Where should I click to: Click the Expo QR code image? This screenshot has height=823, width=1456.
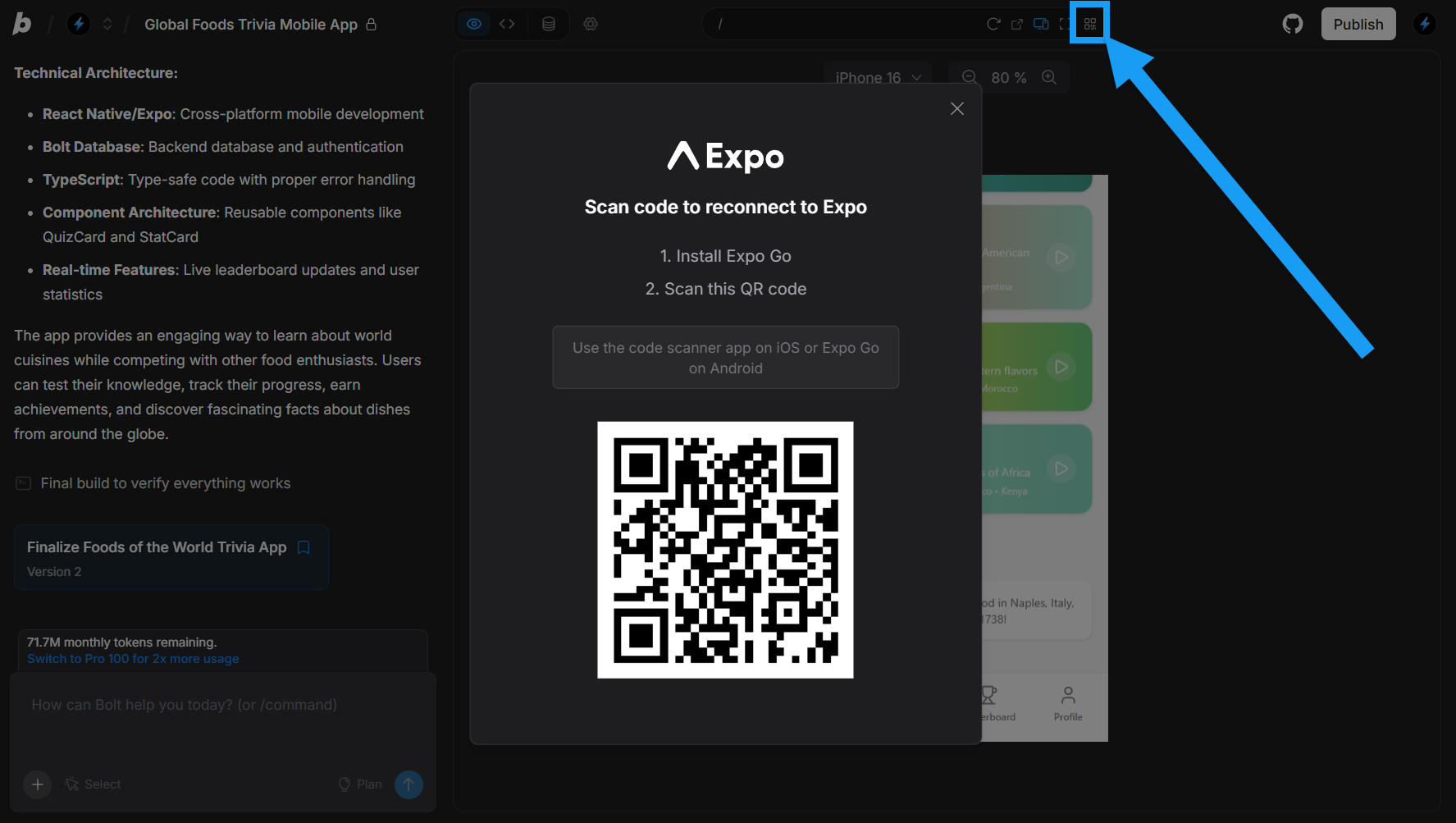725,550
